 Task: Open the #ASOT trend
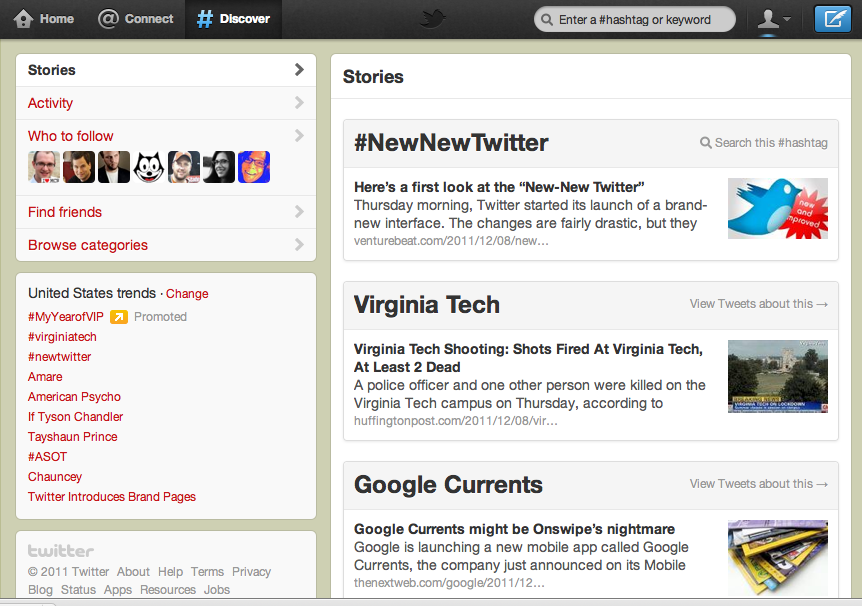pos(47,456)
